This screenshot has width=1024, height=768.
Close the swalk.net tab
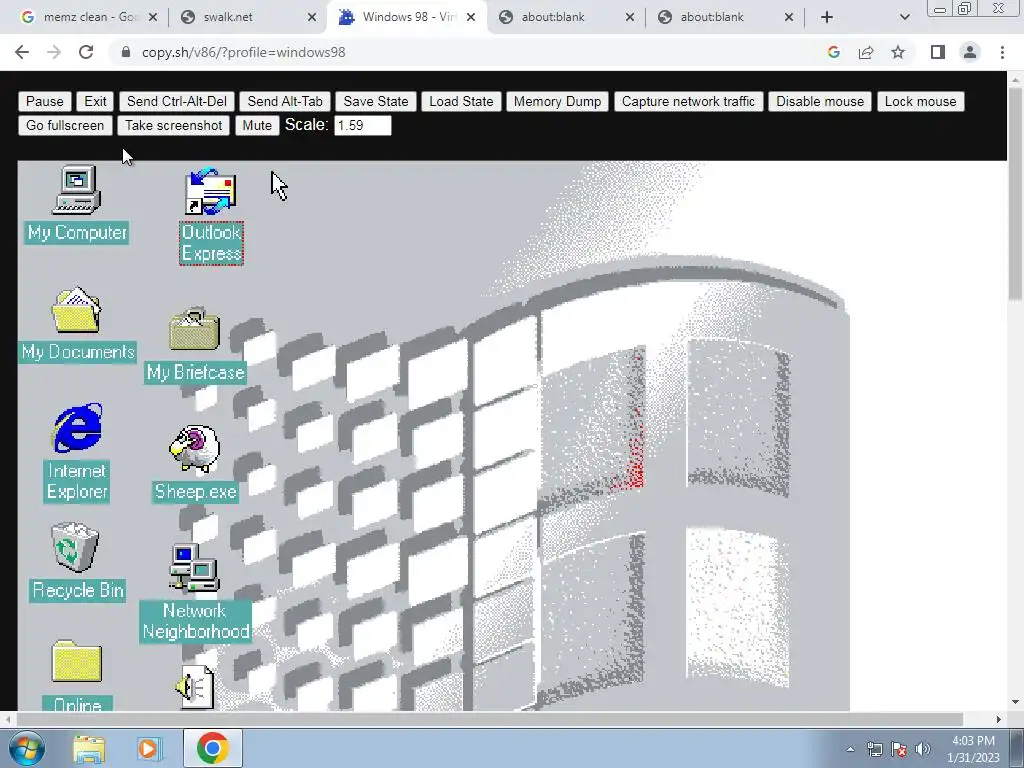(x=312, y=18)
